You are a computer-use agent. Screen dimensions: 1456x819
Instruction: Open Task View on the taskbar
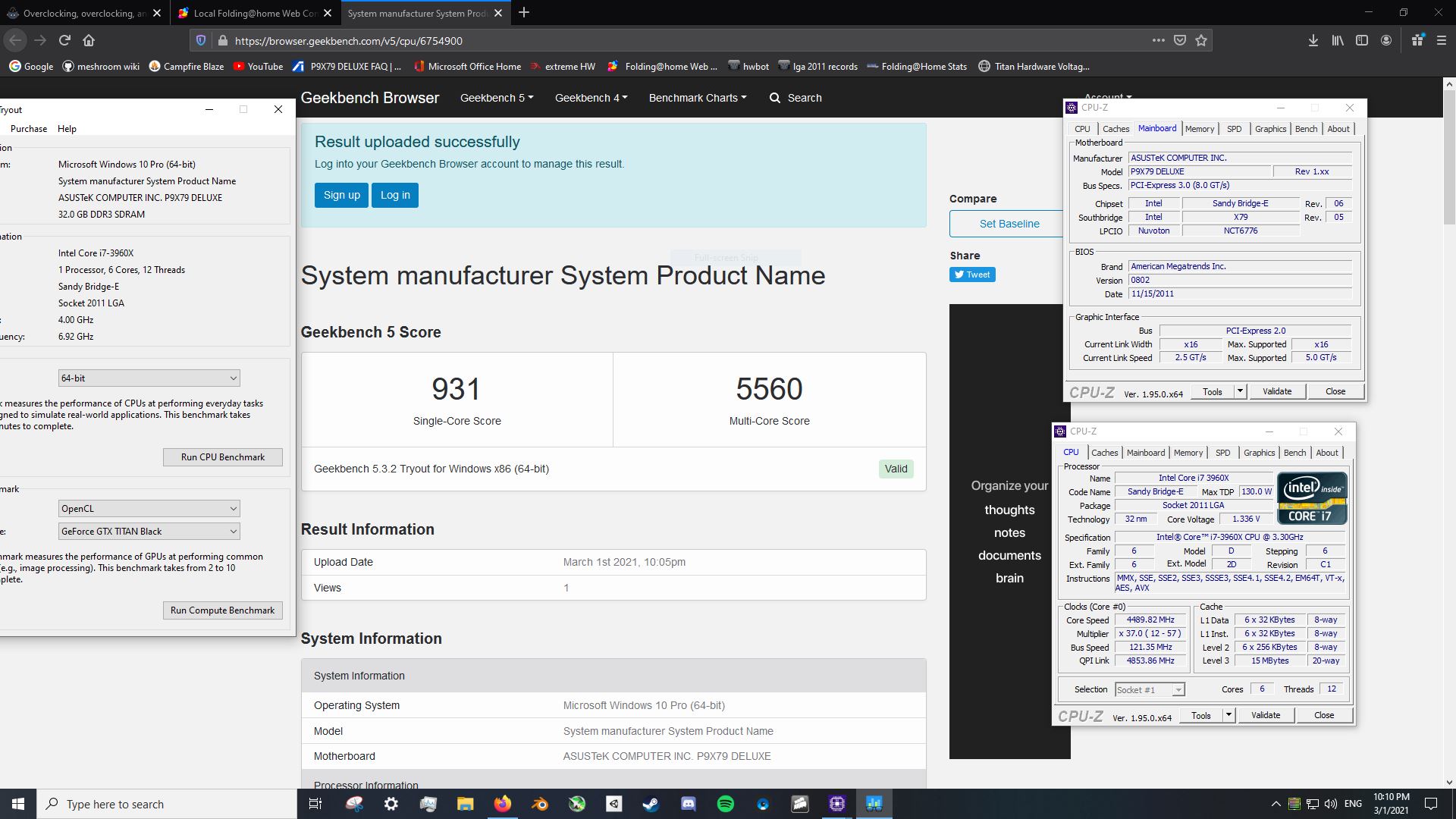tap(315, 804)
